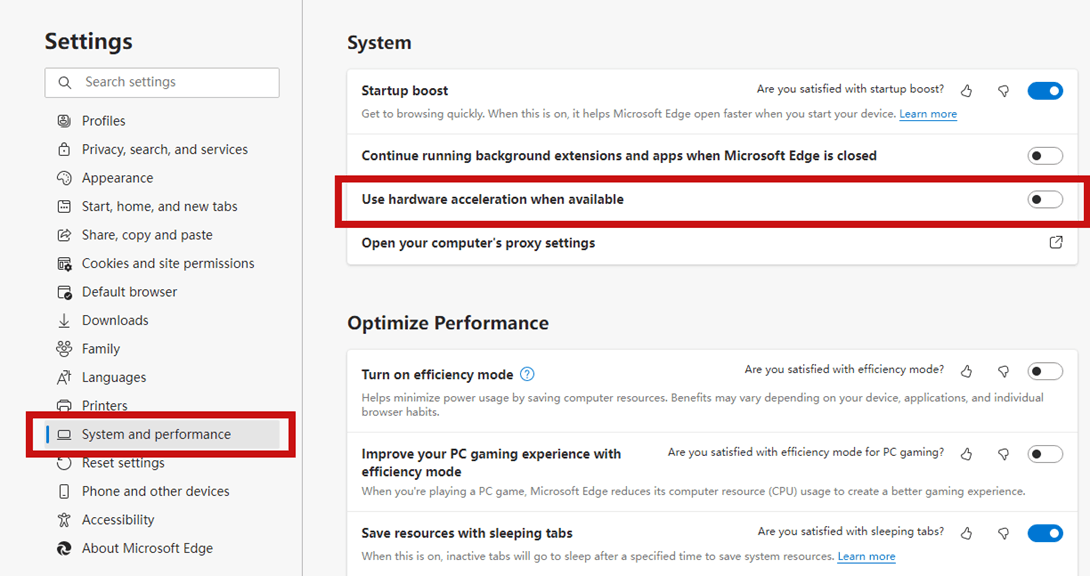Image resolution: width=1090 pixels, height=576 pixels.
Task: Turn on efficiency mode toggle
Action: point(1045,372)
